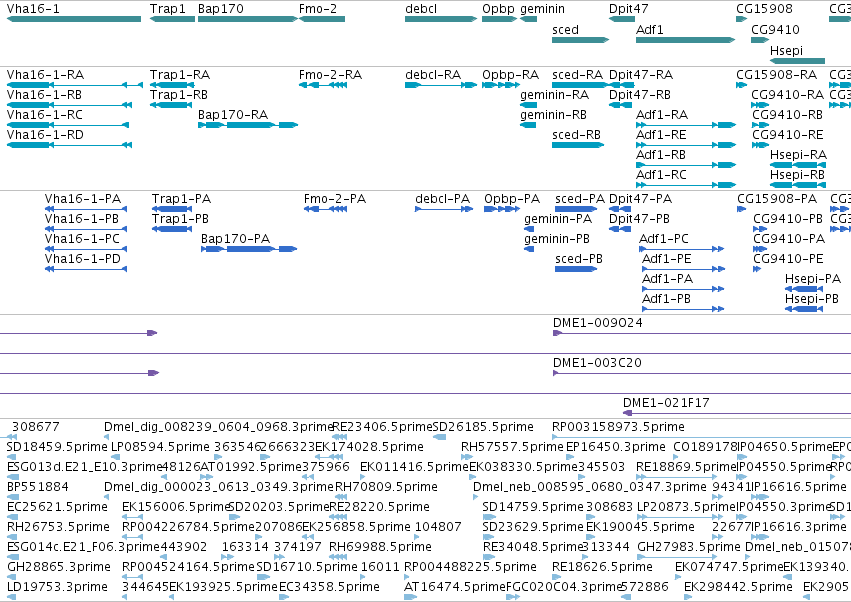Viewport: 851px width, 602px height.
Task: Select the sced-PB protein label
Action: click(x=579, y=259)
